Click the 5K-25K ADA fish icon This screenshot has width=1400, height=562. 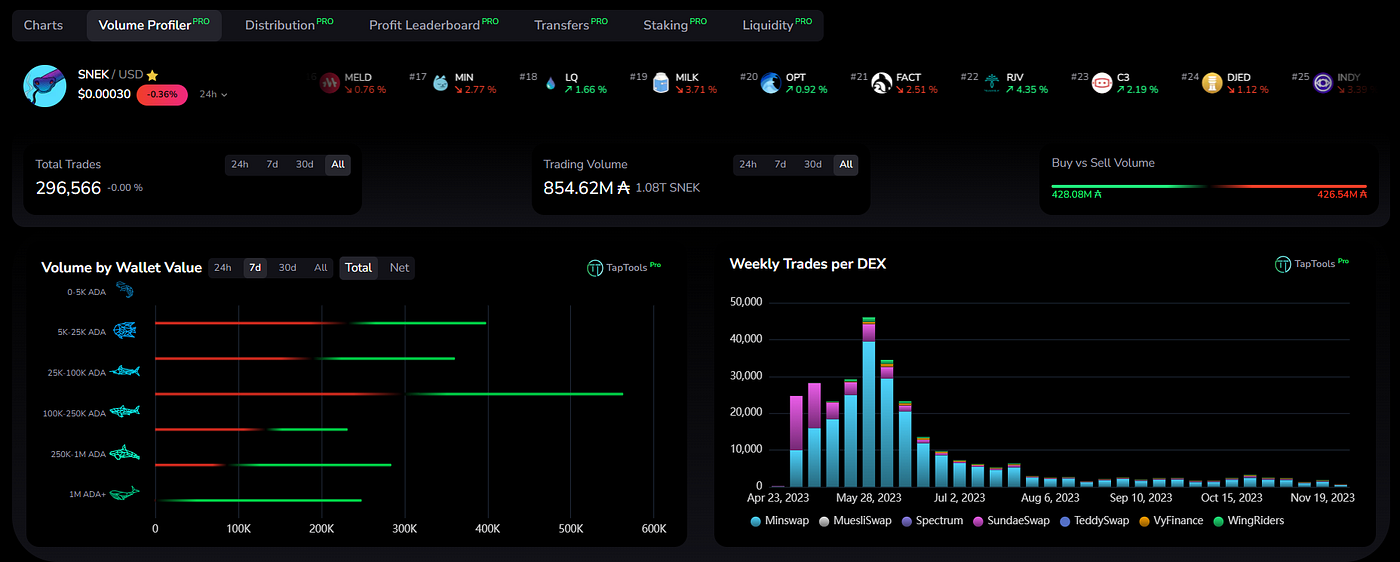tap(125, 330)
